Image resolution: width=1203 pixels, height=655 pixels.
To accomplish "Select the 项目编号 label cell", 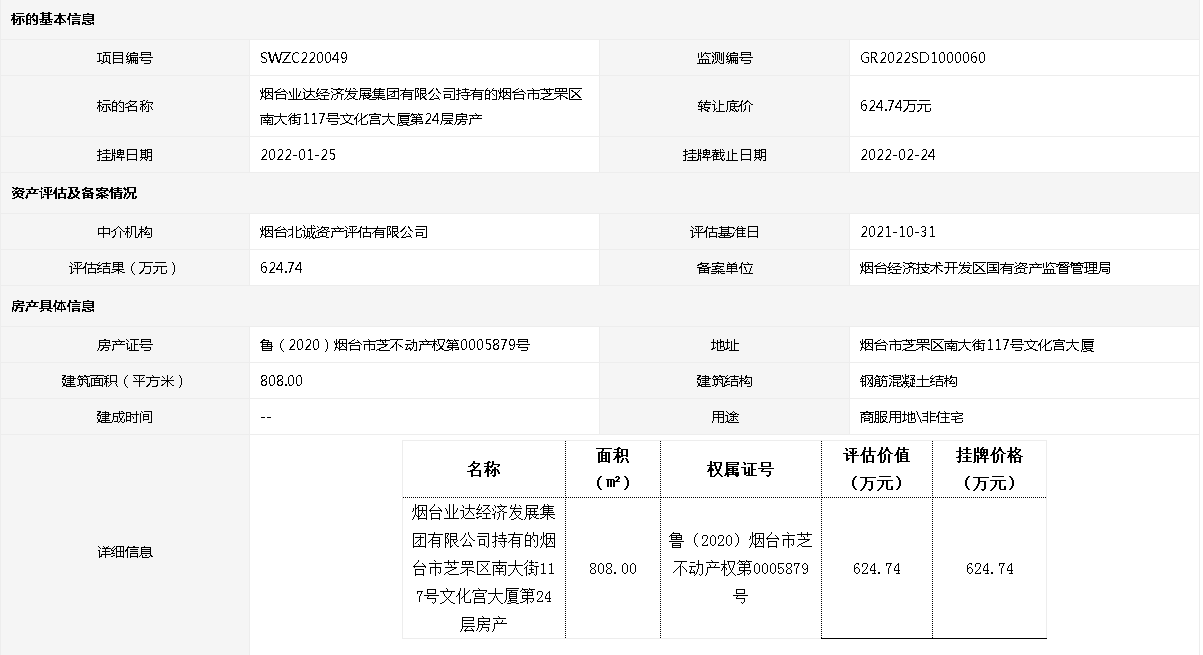I will [x=125, y=58].
